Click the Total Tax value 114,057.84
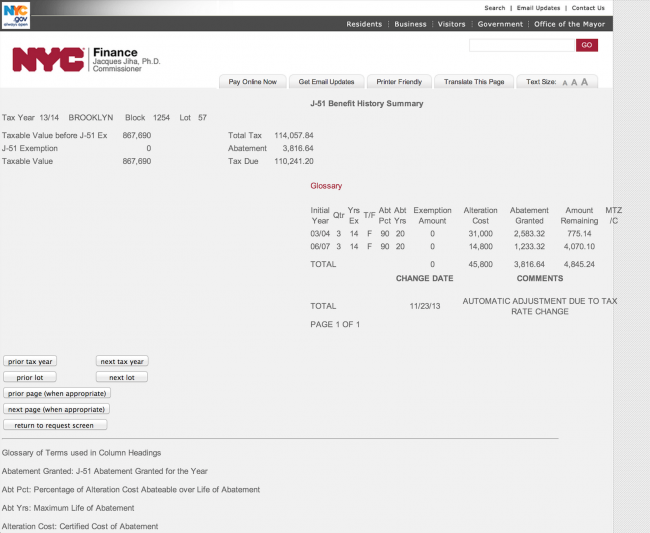 pos(294,135)
